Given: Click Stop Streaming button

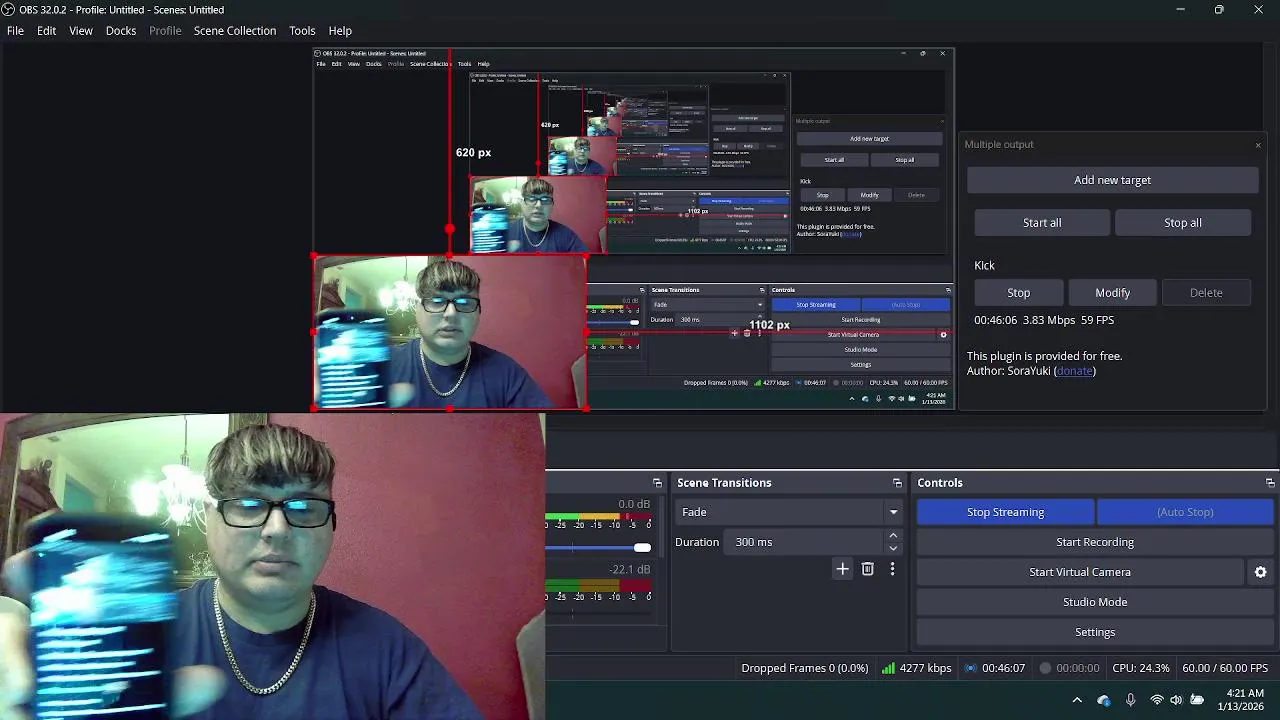Looking at the screenshot, I should click(1005, 512).
